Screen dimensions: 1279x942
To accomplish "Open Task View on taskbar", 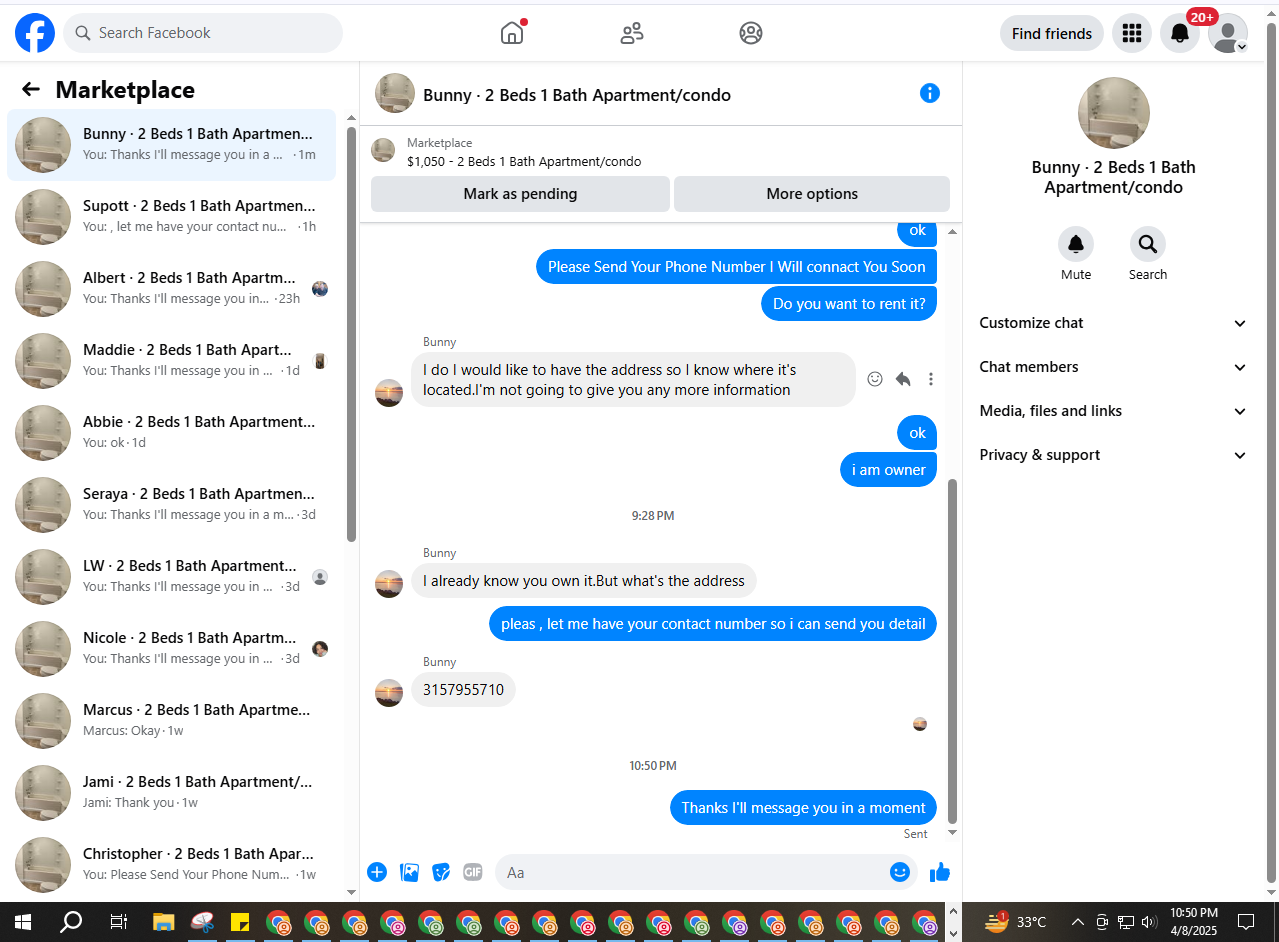I will coord(118,922).
